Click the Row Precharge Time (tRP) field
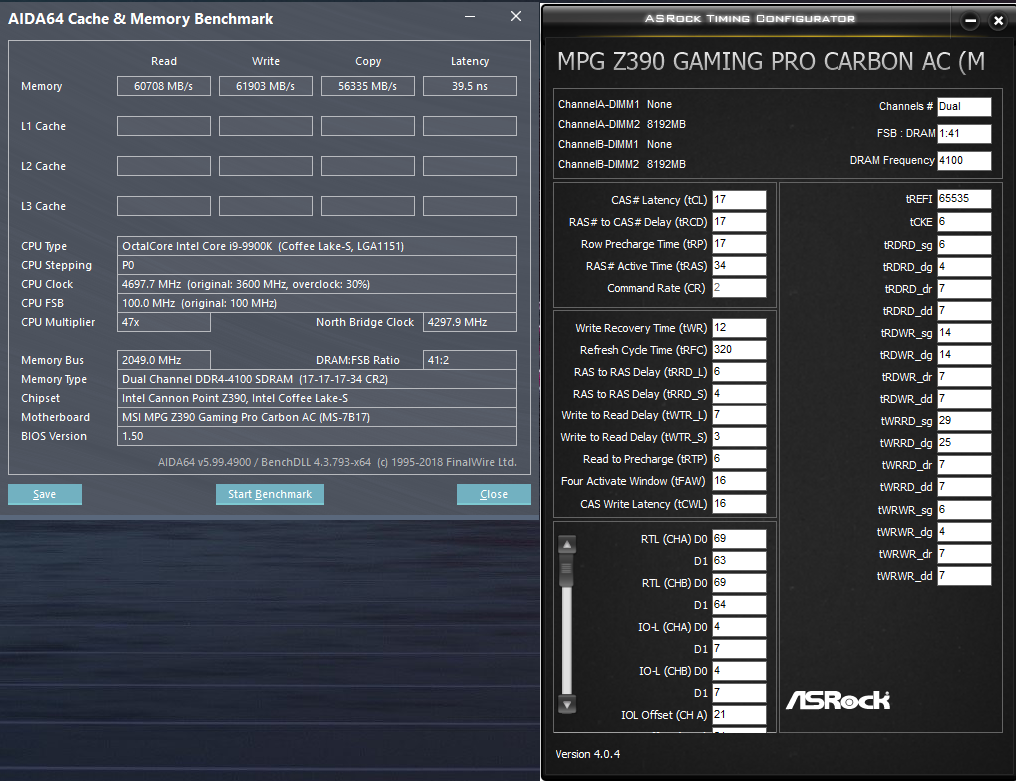The height and width of the screenshot is (781, 1016). point(739,244)
